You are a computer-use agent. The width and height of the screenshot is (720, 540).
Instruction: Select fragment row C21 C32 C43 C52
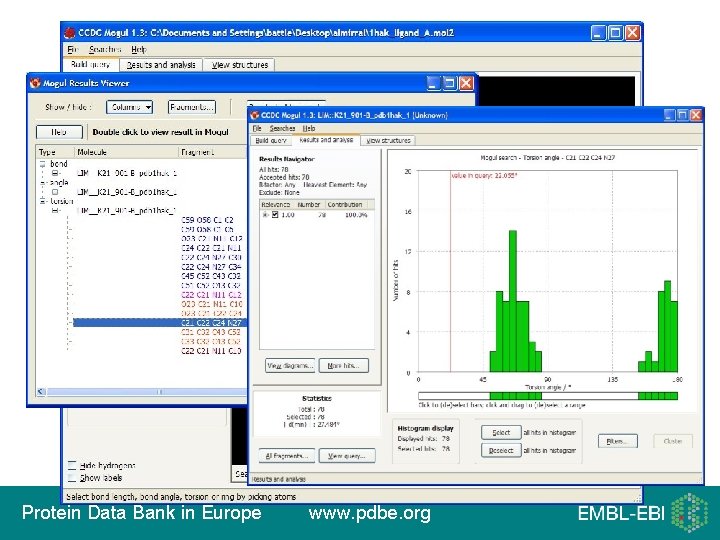(x=211, y=332)
